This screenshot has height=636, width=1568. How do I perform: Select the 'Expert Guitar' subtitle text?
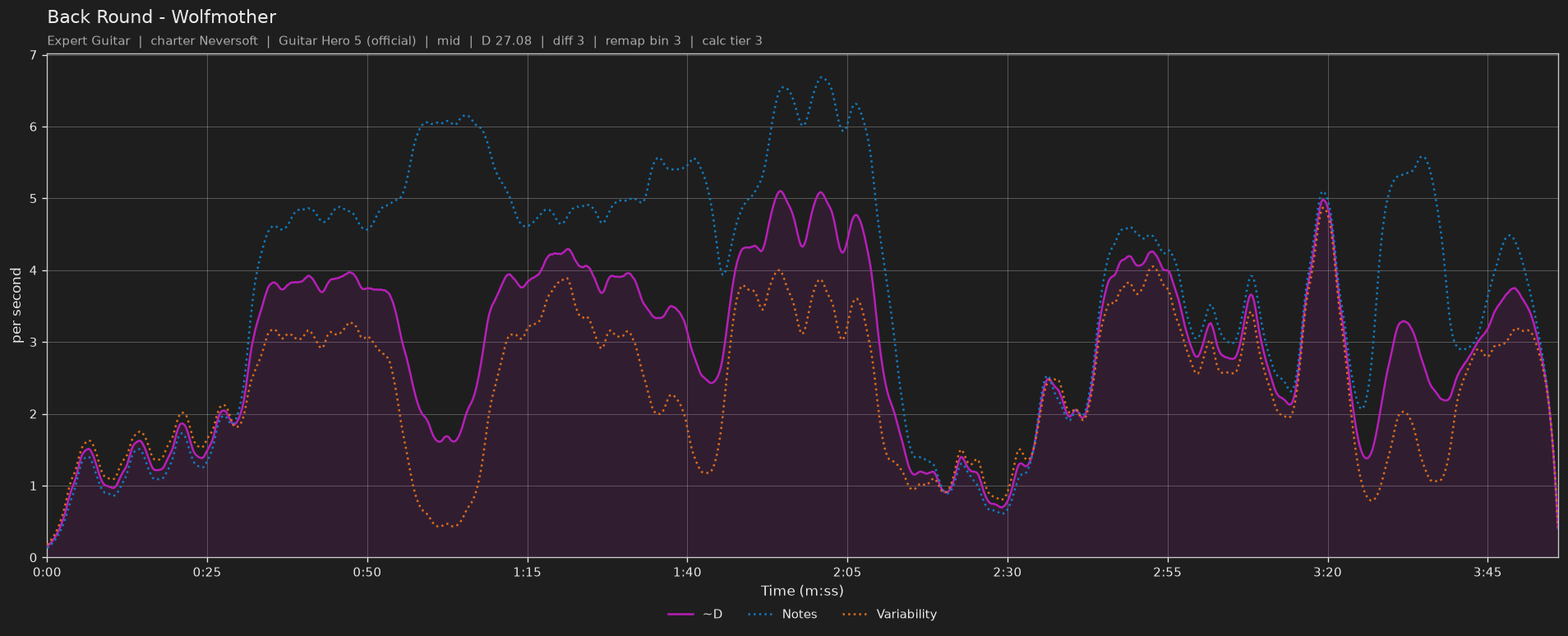[x=89, y=40]
